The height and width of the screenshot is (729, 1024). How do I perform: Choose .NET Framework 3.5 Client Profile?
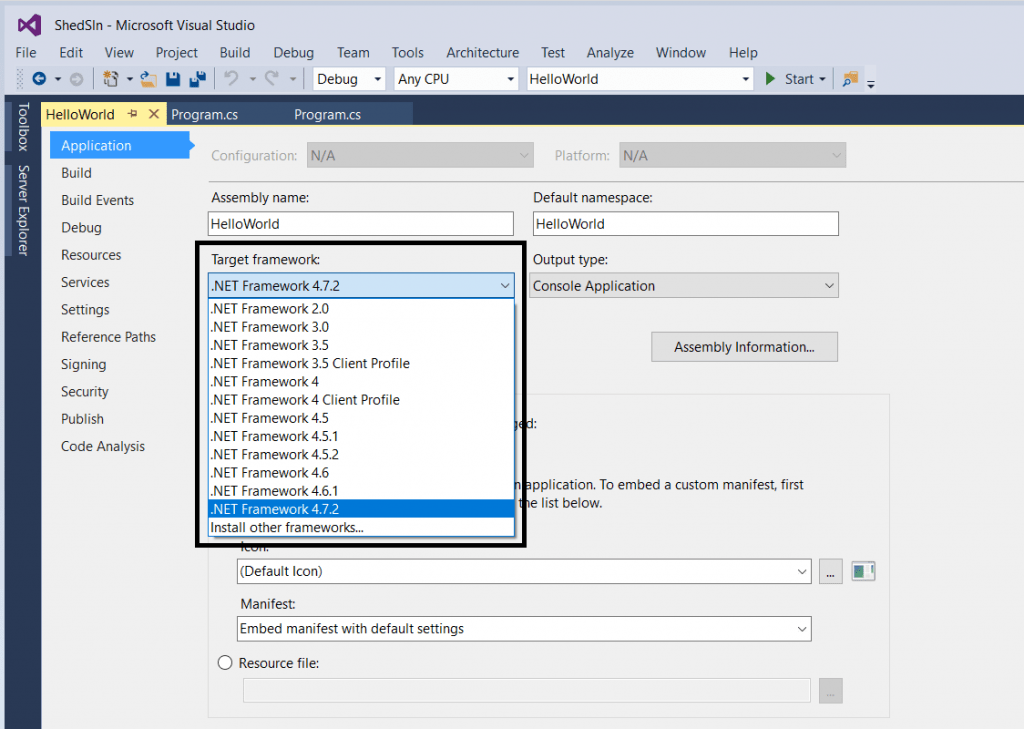point(361,363)
